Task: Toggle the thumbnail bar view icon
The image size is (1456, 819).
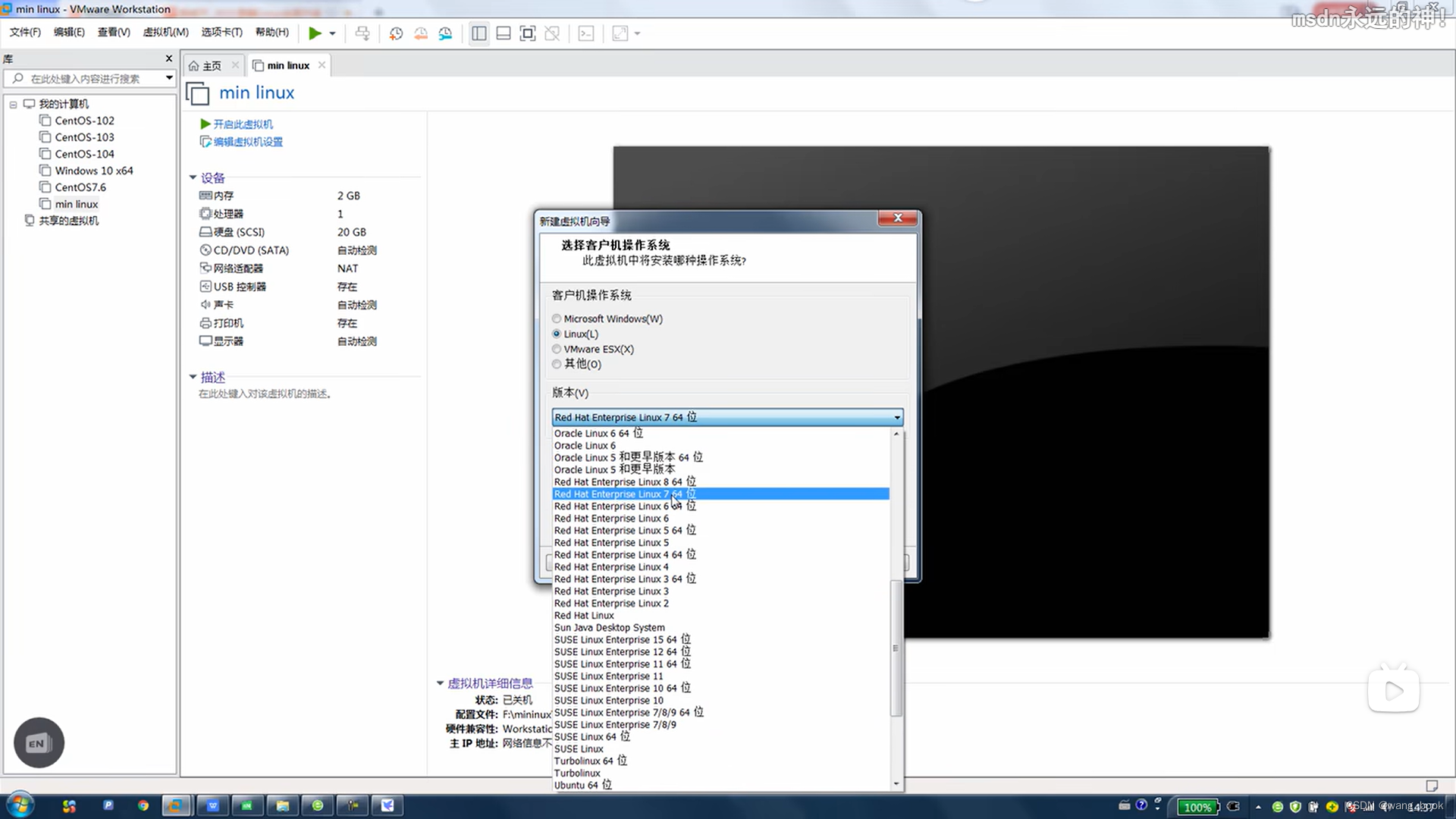Action: (x=504, y=33)
